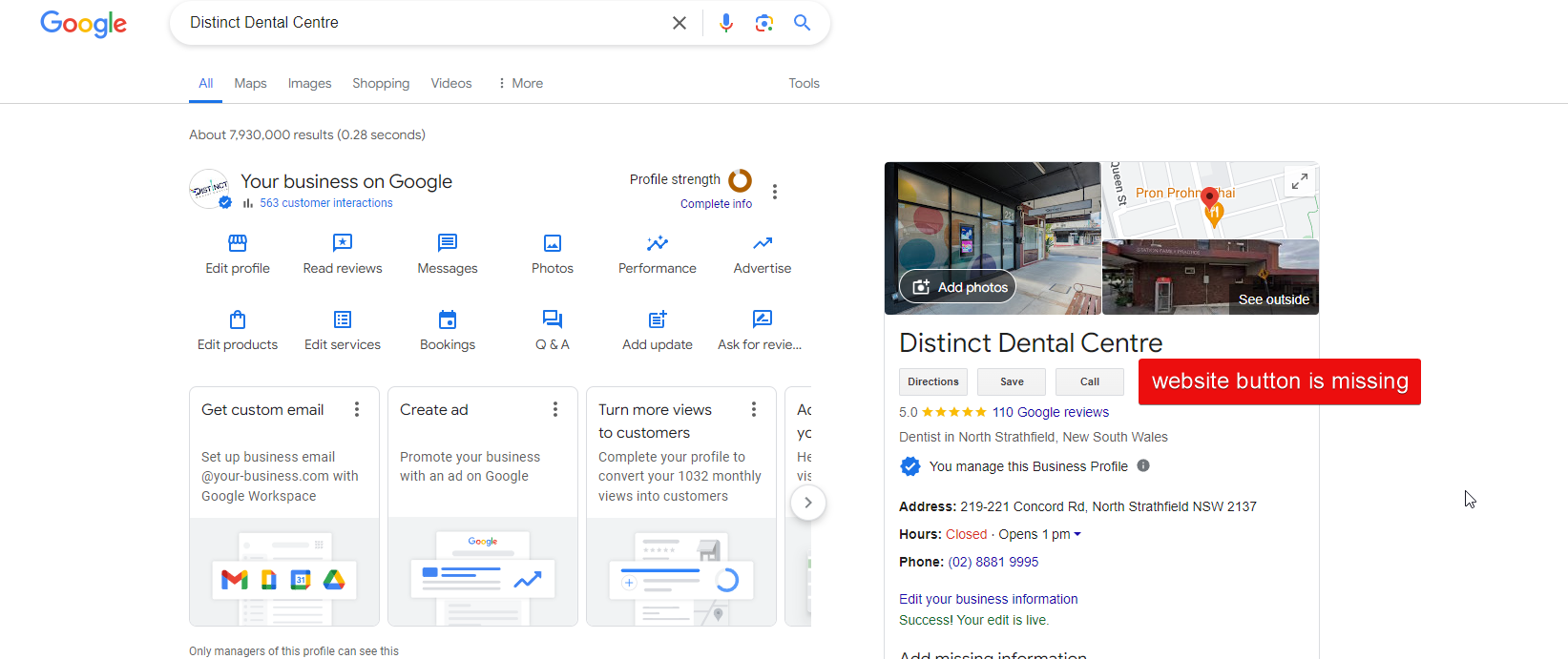The height and width of the screenshot is (659, 1568).
Task: Click the voice search microphone icon
Action: (726, 23)
